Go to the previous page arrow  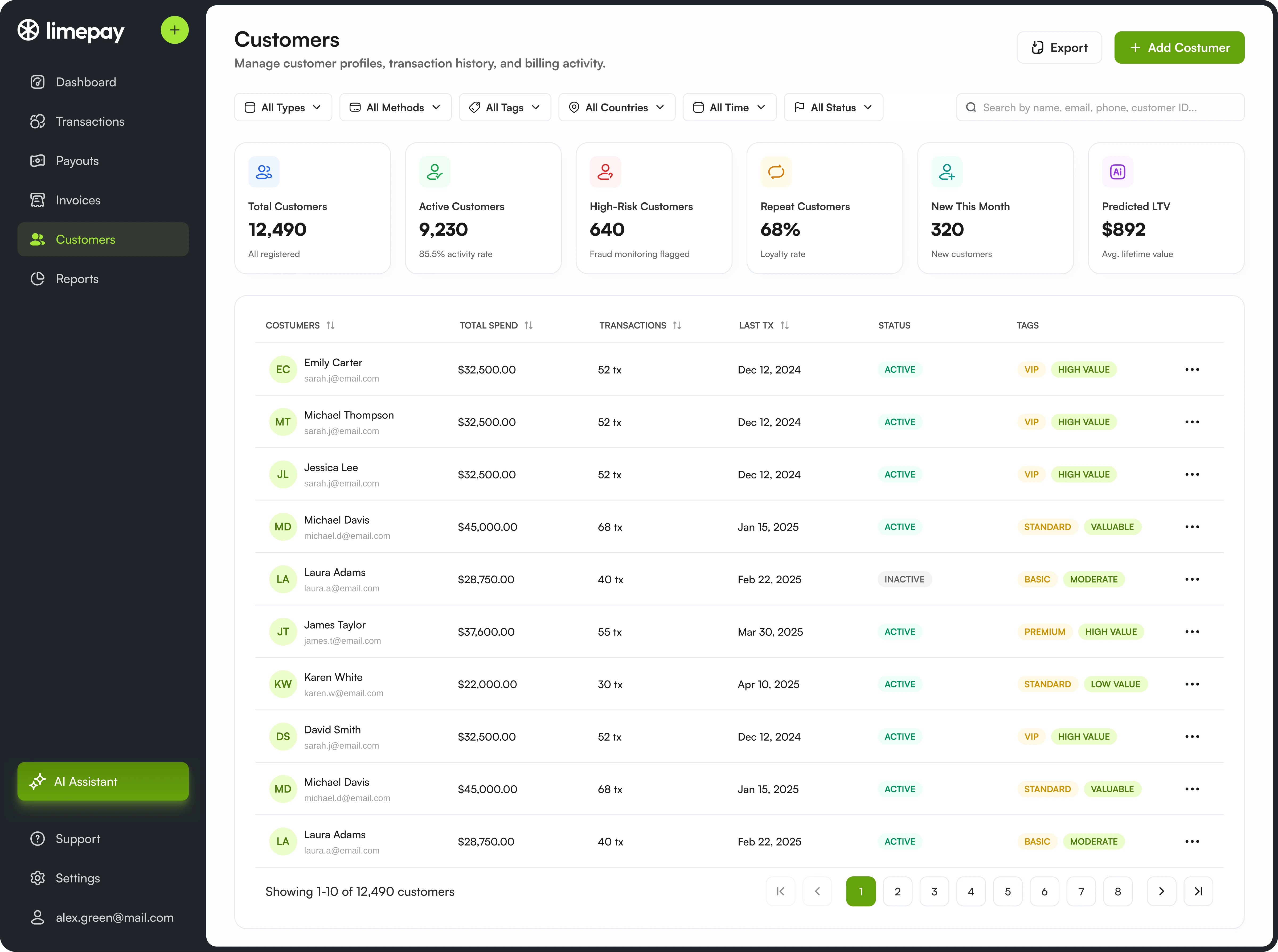pos(818,892)
